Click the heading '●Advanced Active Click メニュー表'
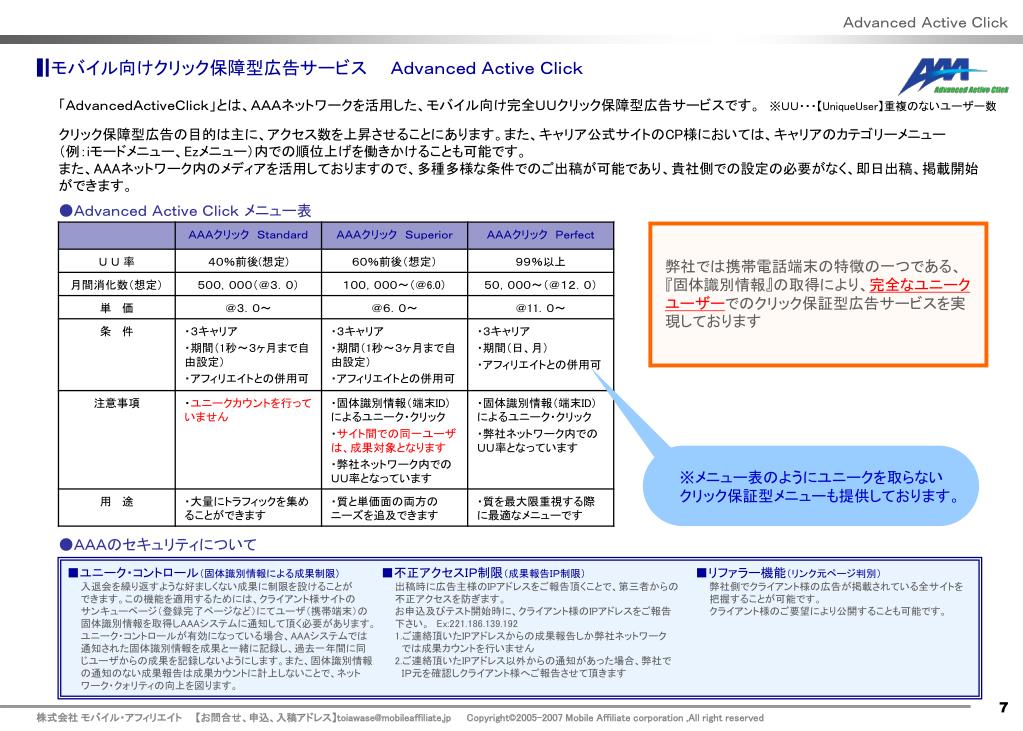 (x=185, y=211)
